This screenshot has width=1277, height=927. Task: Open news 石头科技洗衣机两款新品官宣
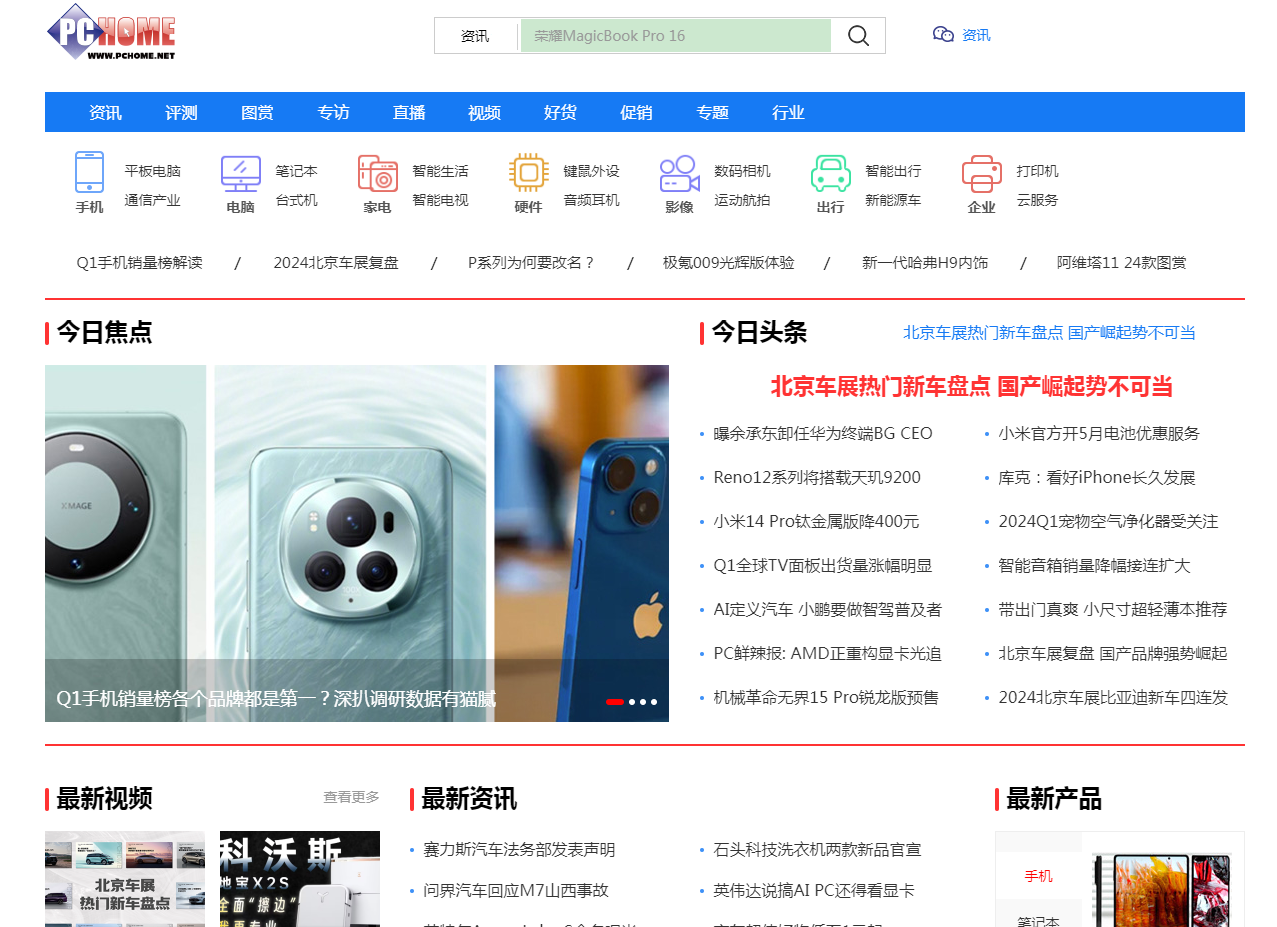pos(817,850)
